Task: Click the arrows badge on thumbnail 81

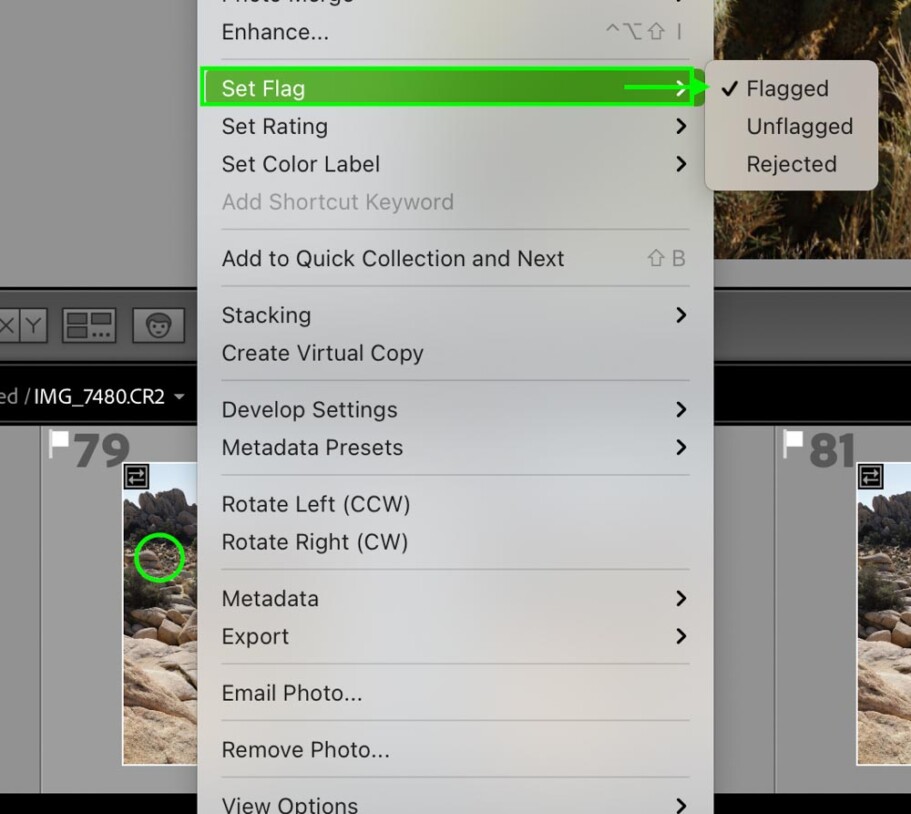Action: tap(869, 477)
